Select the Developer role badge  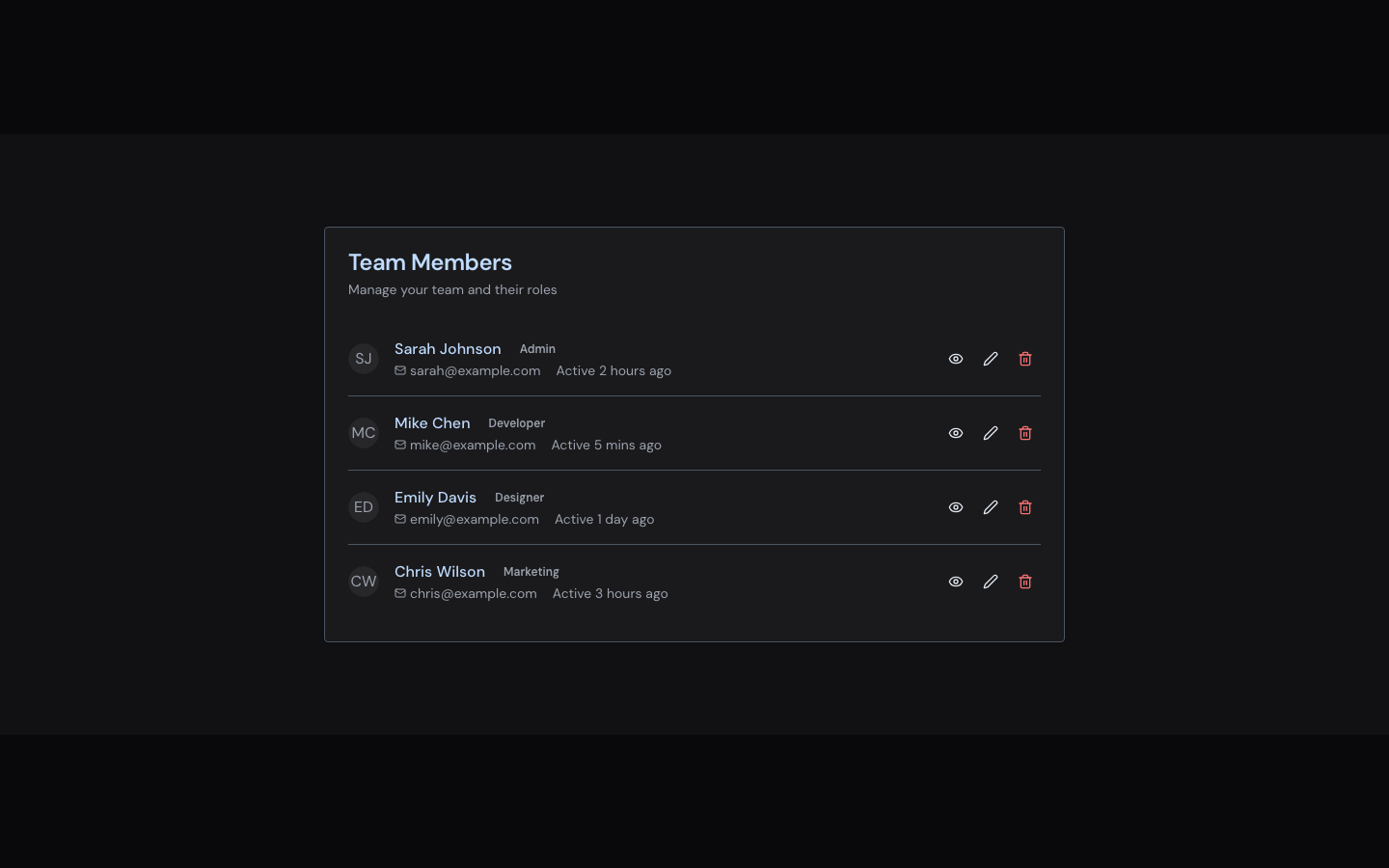(x=516, y=423)
